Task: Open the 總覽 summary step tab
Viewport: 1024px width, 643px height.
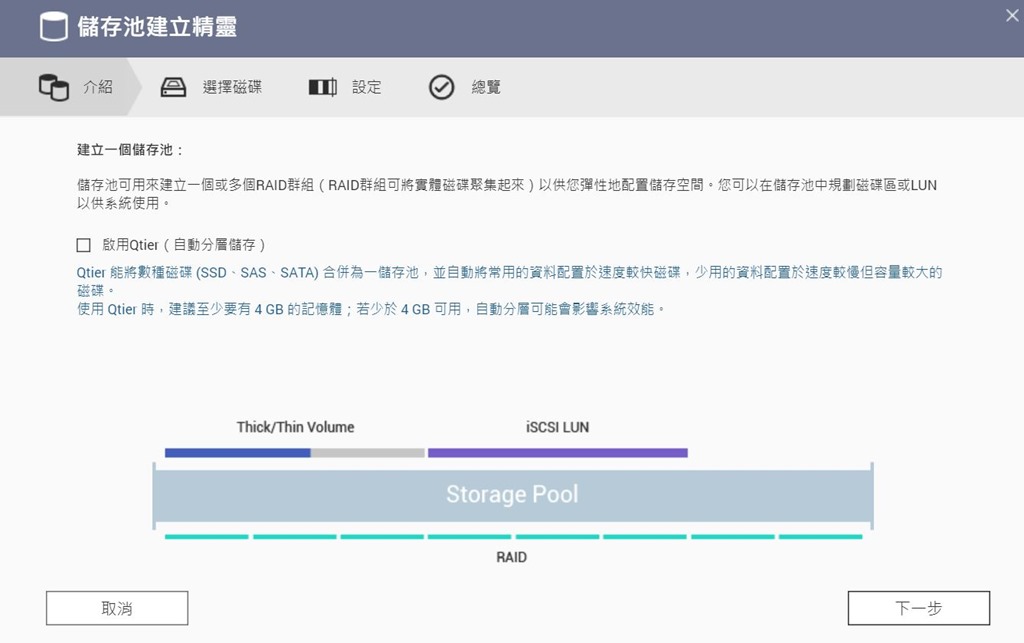Action: click(x=486, y=87)
